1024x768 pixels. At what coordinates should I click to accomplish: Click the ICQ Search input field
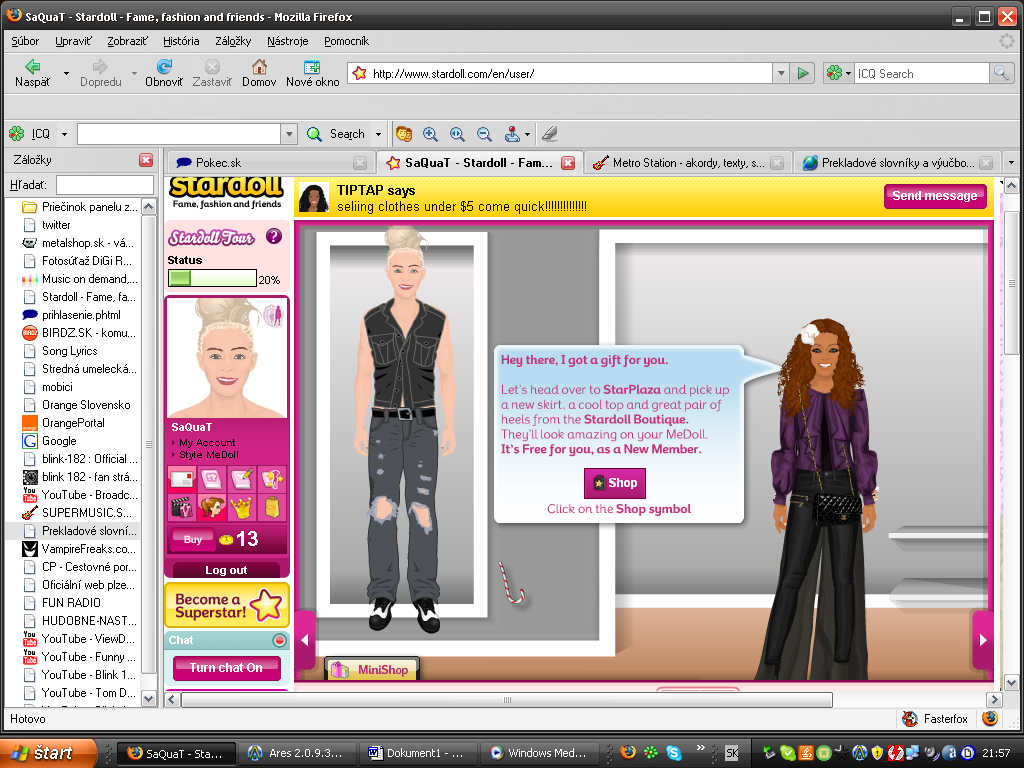pos(921,73)
